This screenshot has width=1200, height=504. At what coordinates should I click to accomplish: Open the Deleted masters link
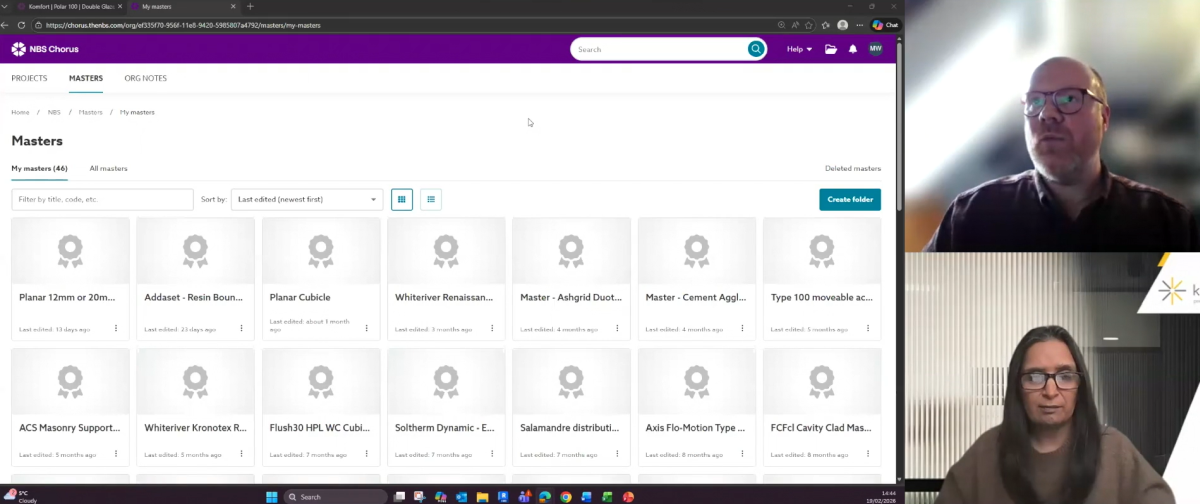point(853,168)
